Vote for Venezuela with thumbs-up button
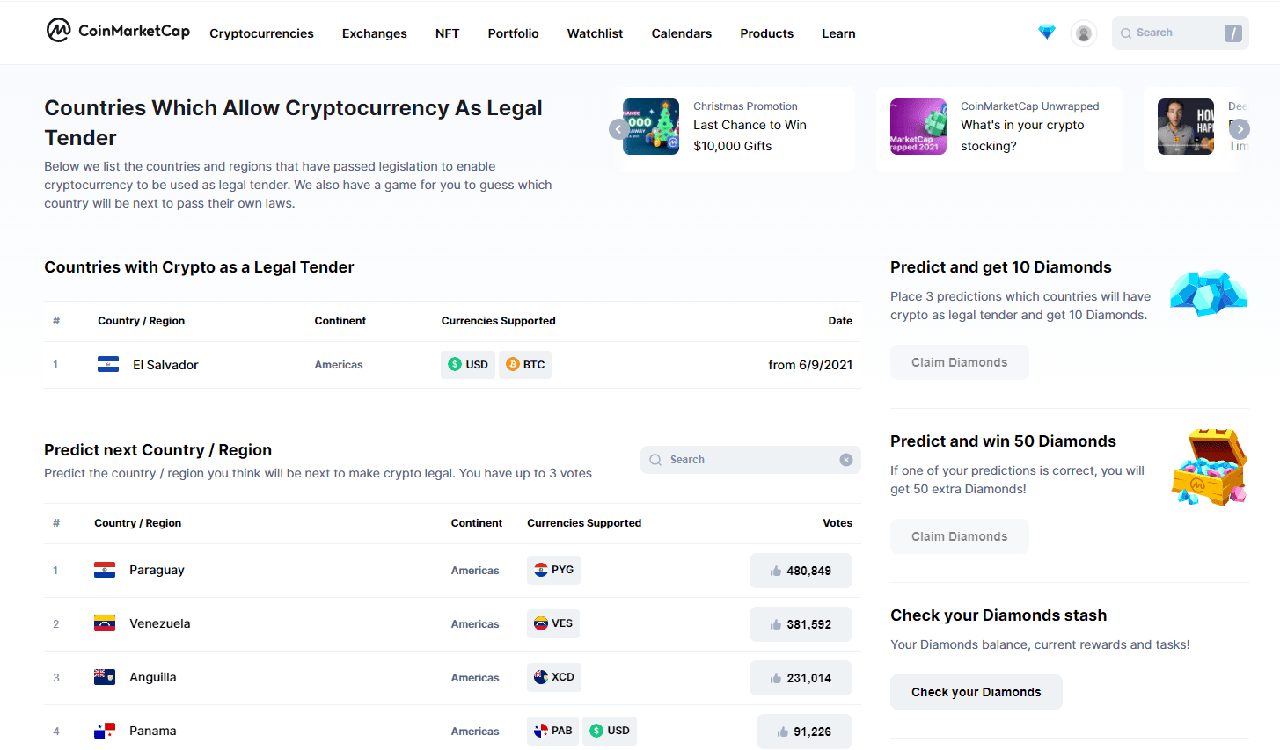This screenshot has height=750, width=1280. (x=801, y=624)
